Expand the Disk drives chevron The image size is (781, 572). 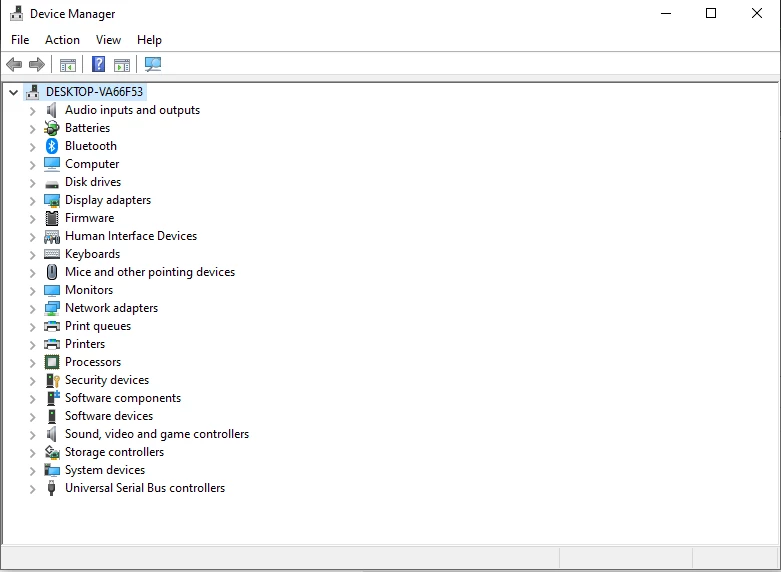click(32, 182)
